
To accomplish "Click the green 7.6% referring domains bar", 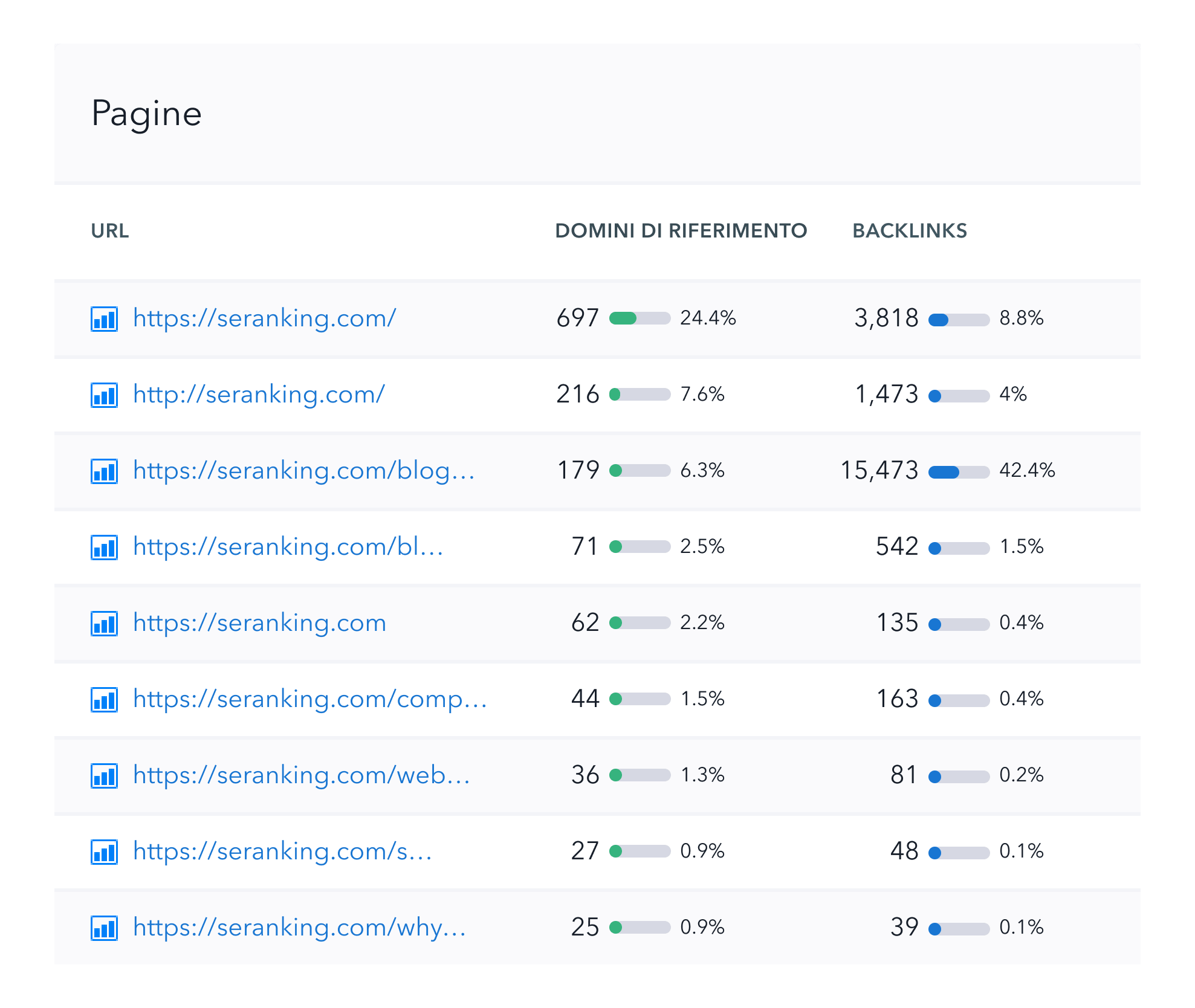I will coord(640,395).
